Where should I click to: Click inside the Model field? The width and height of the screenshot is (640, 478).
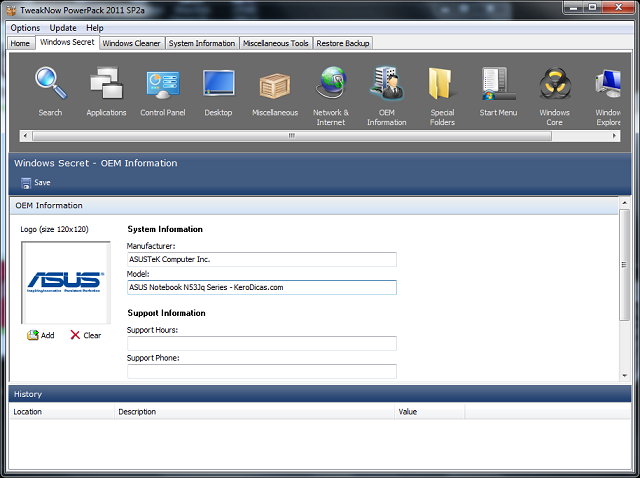[262, 287]
